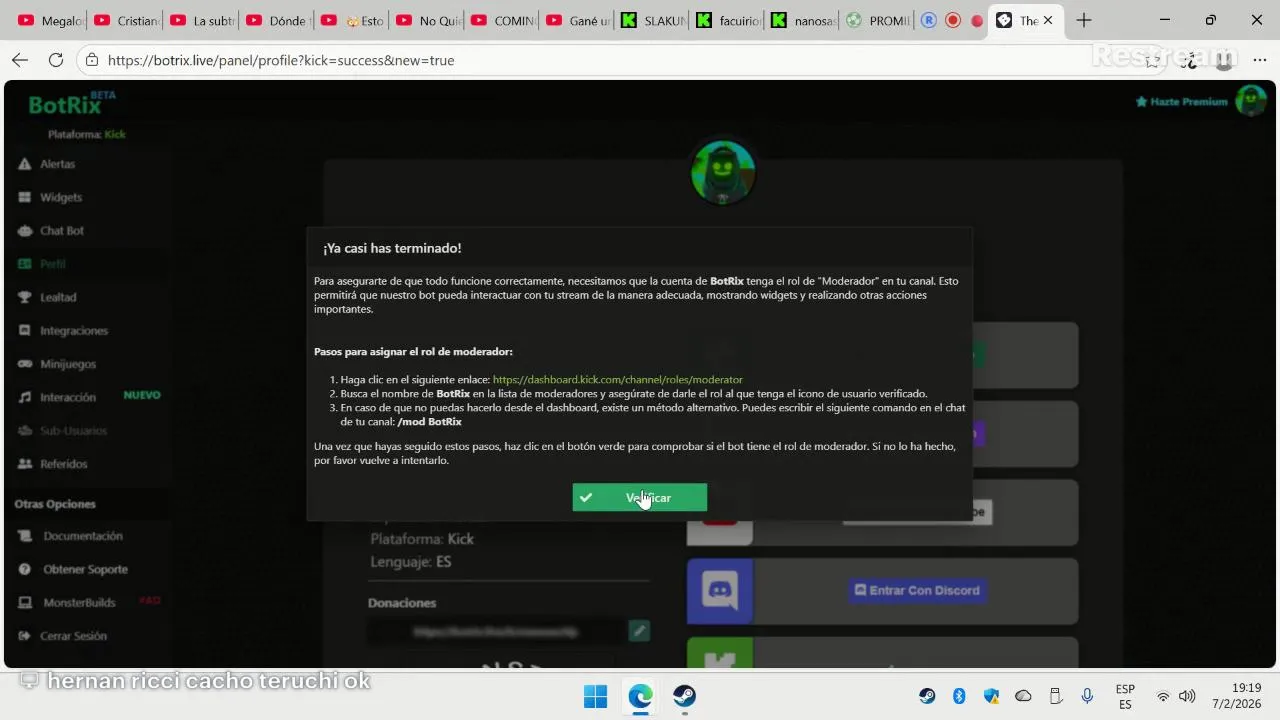1280x720 pixels.
Task: Click the BotRix BETA logo
Action: coord(72,103)
